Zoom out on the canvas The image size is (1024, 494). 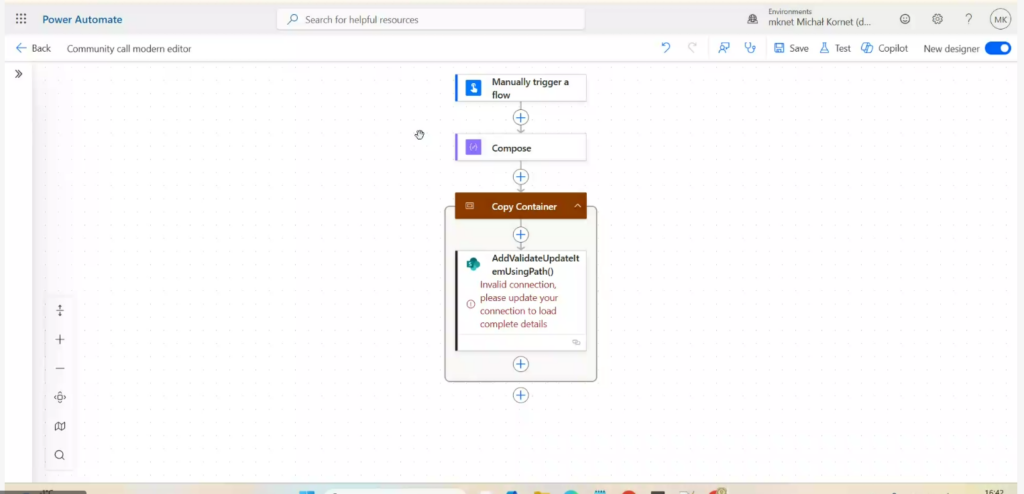tap(60, 369)
